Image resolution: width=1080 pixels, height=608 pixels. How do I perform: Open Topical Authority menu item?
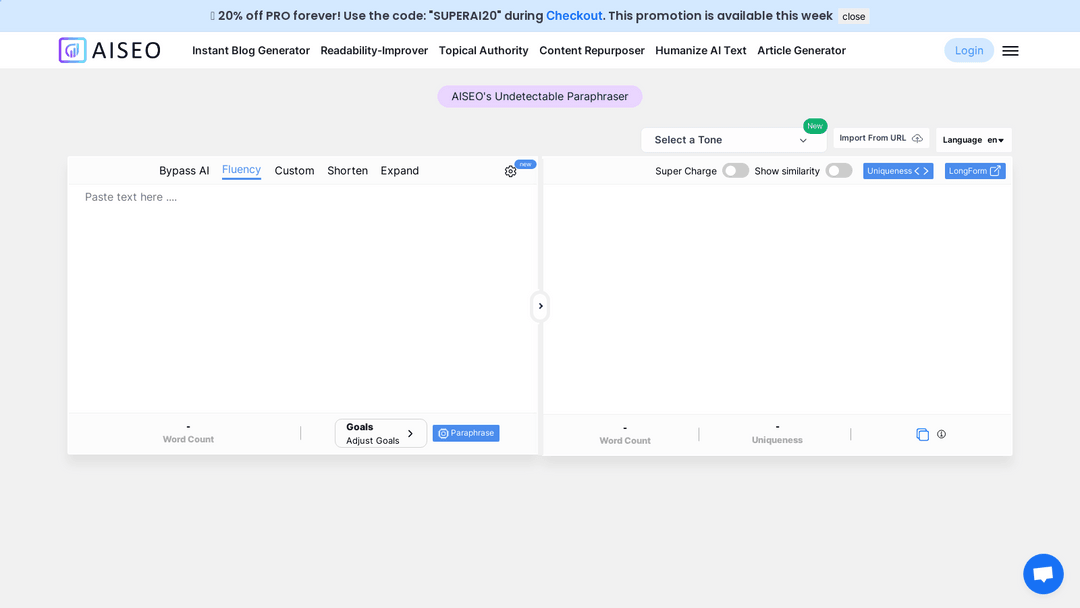[484, 50]
